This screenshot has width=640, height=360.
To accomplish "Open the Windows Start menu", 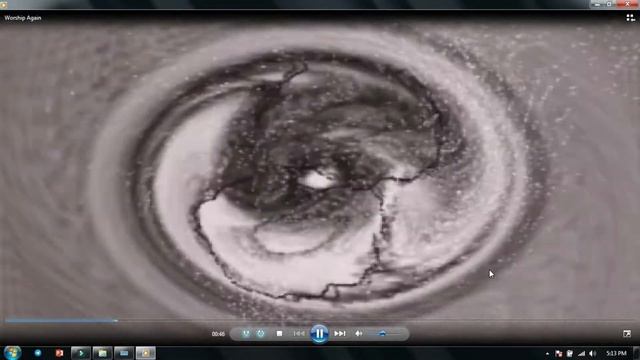I will (12, 353).
